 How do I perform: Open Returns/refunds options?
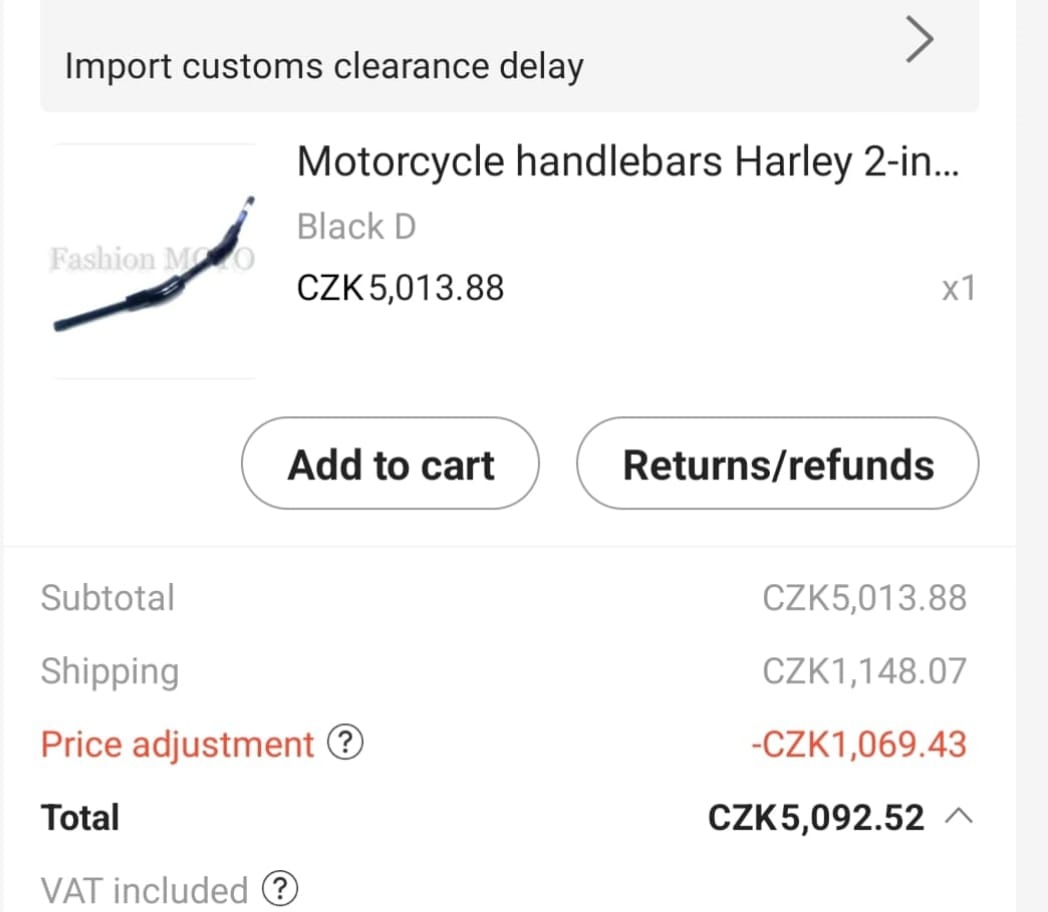[x=777, y=463]
